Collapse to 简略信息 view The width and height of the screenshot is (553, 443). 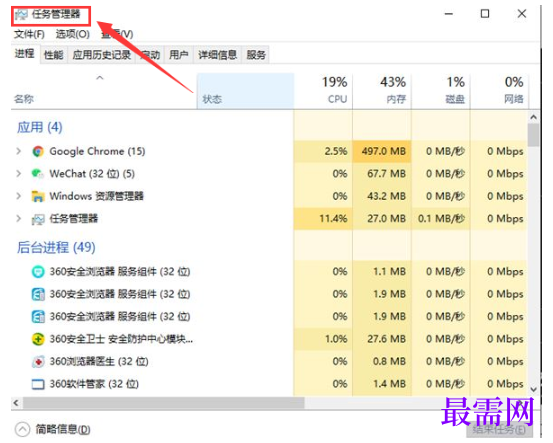[53, 429]
